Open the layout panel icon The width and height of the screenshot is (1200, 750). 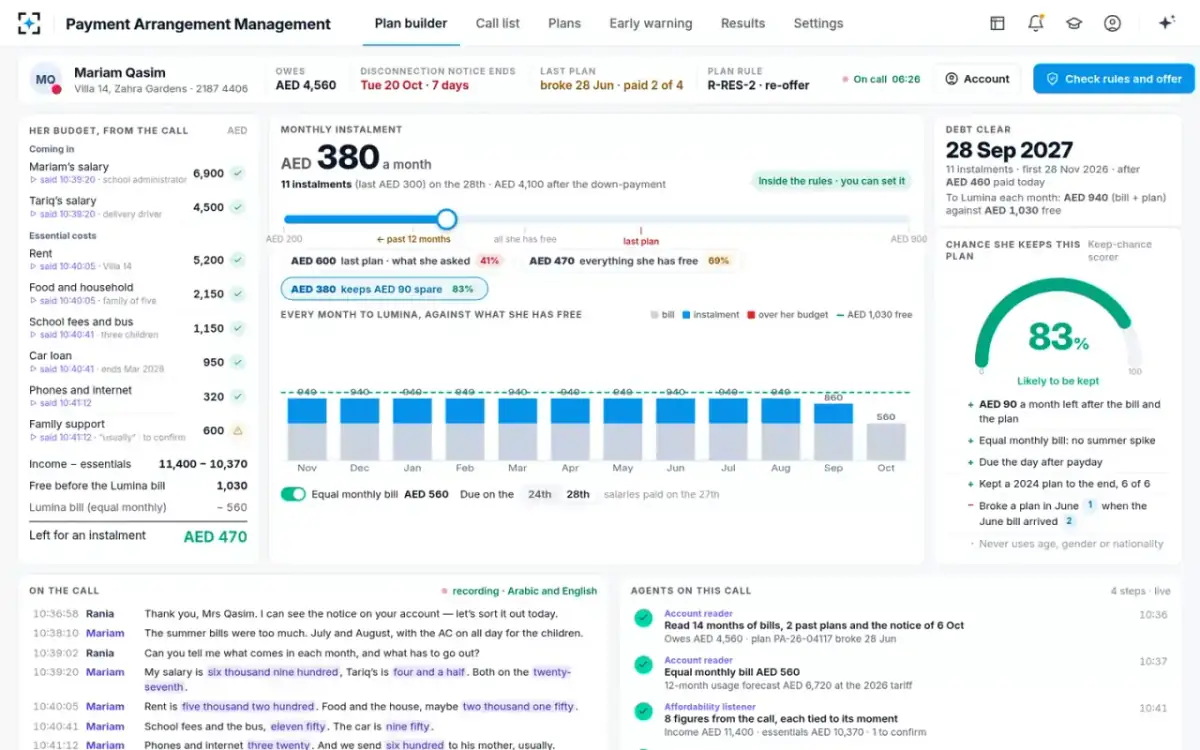click(x=997, y=23)
